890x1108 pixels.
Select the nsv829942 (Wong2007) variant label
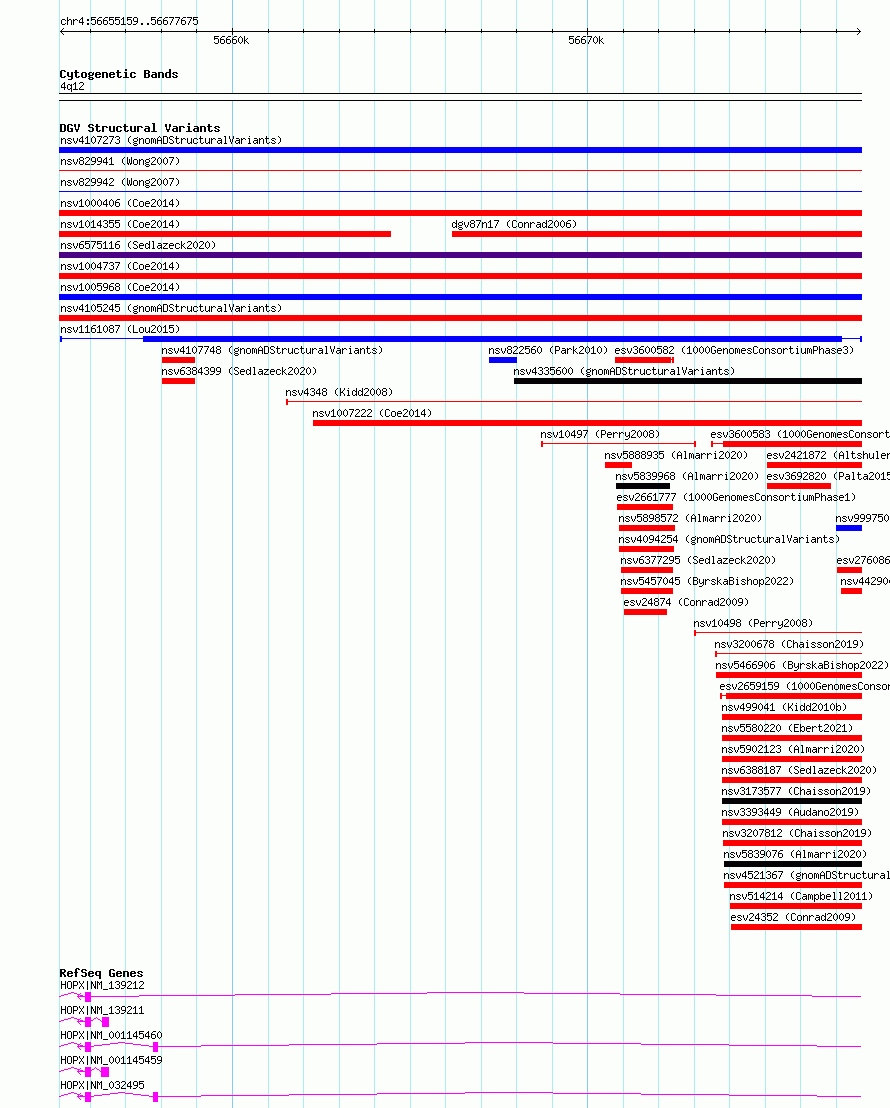click(x=120, y=182)
